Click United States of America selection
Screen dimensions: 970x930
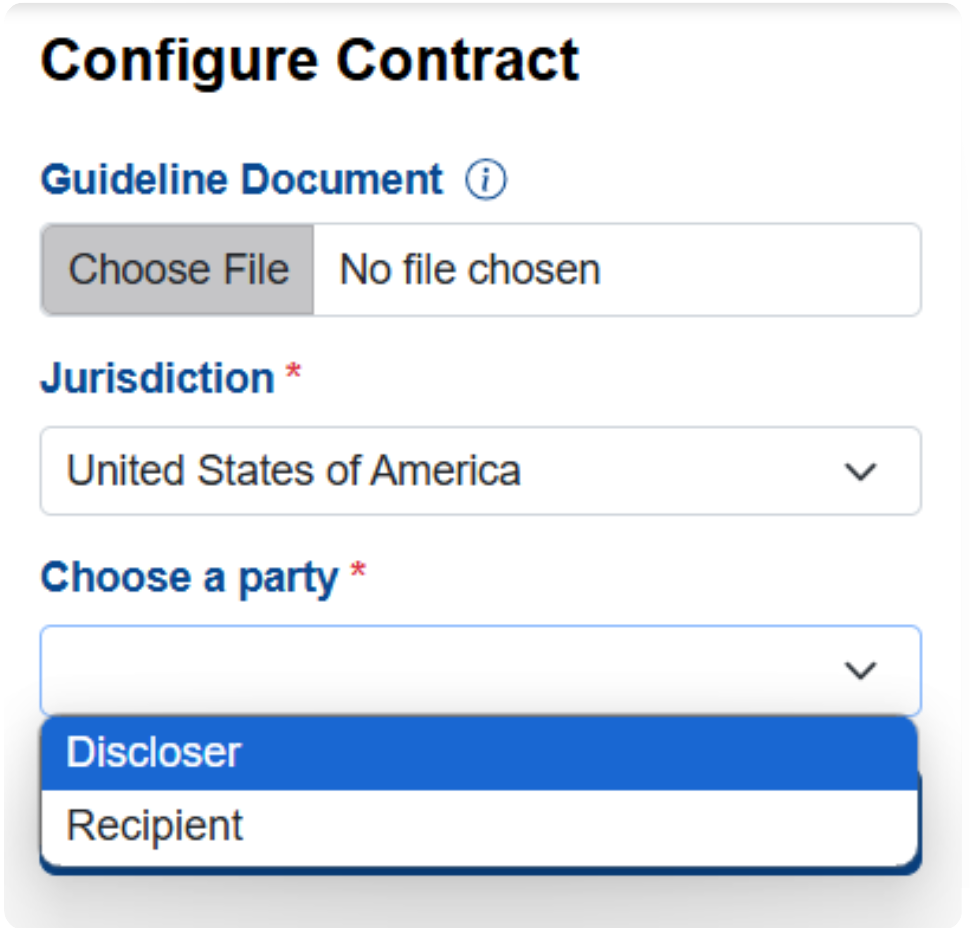293,471
